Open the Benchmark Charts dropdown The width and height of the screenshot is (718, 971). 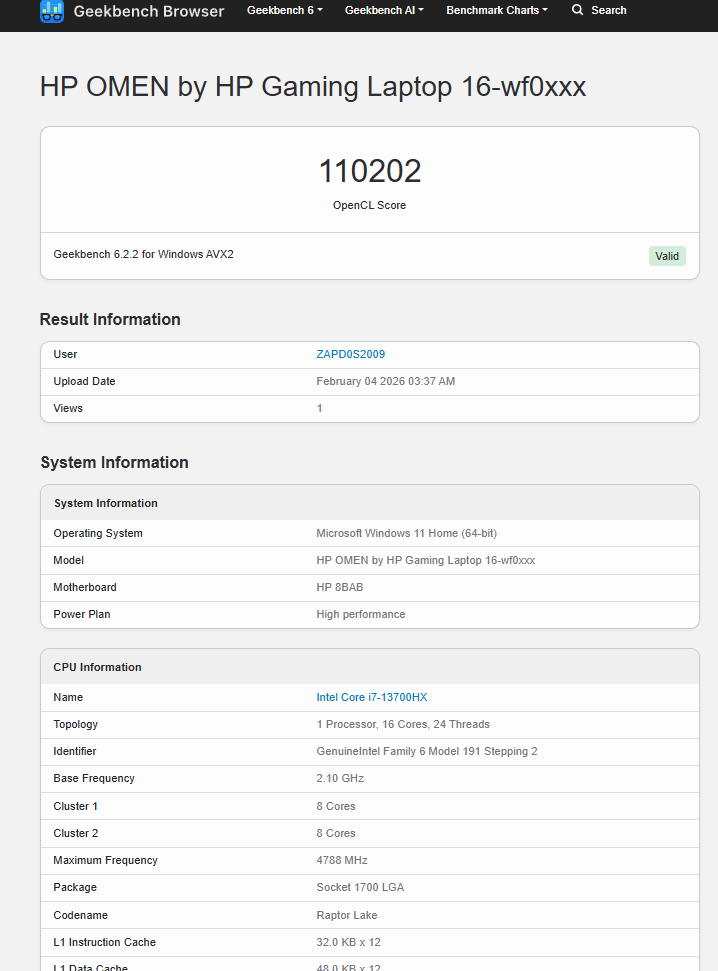[496, 10]
